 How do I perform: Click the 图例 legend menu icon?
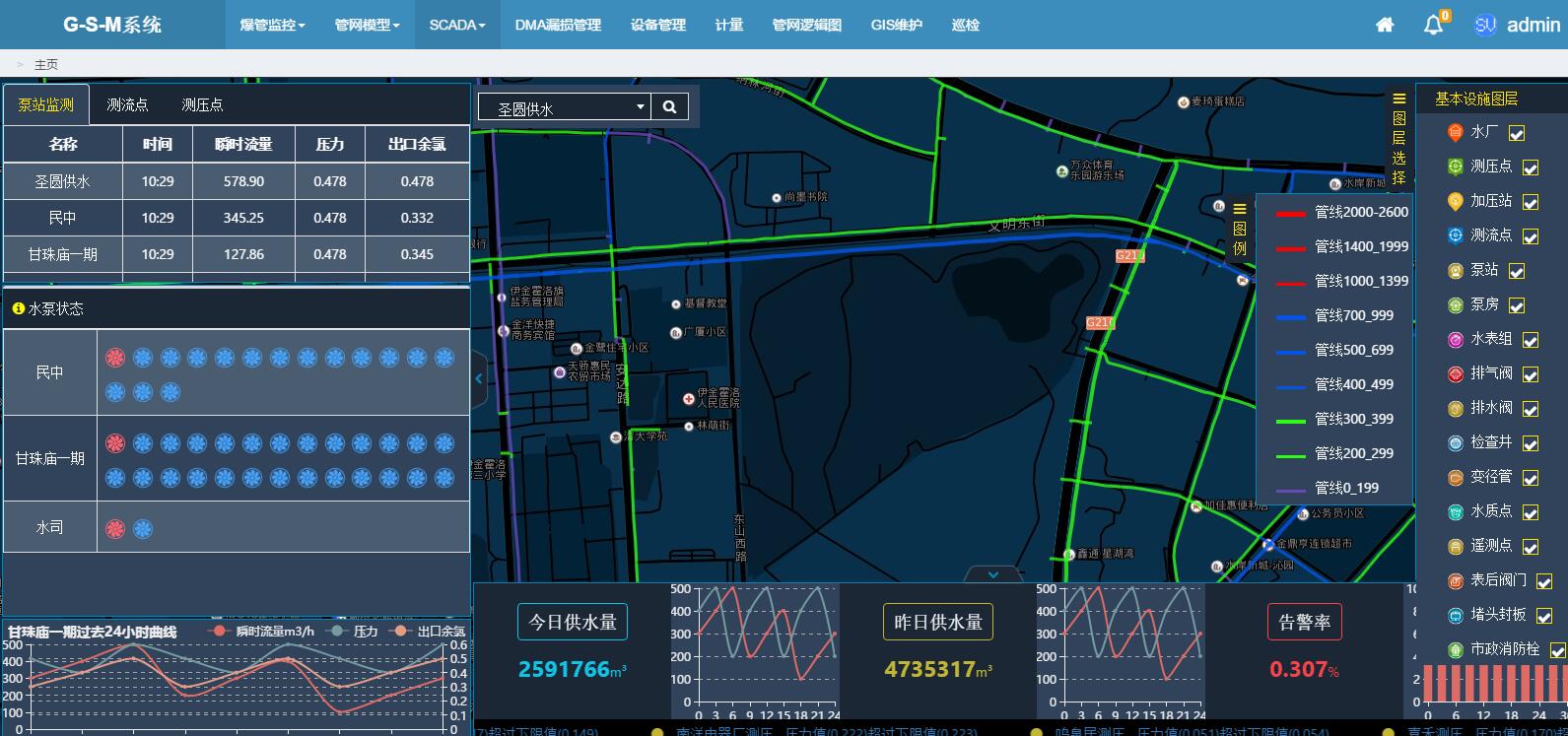tap(1240, 209)
